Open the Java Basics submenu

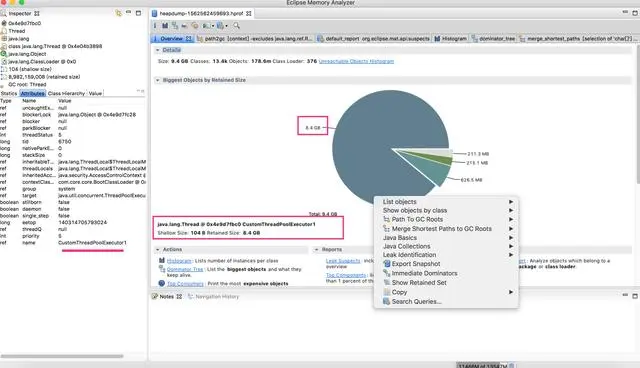(447, 237)
